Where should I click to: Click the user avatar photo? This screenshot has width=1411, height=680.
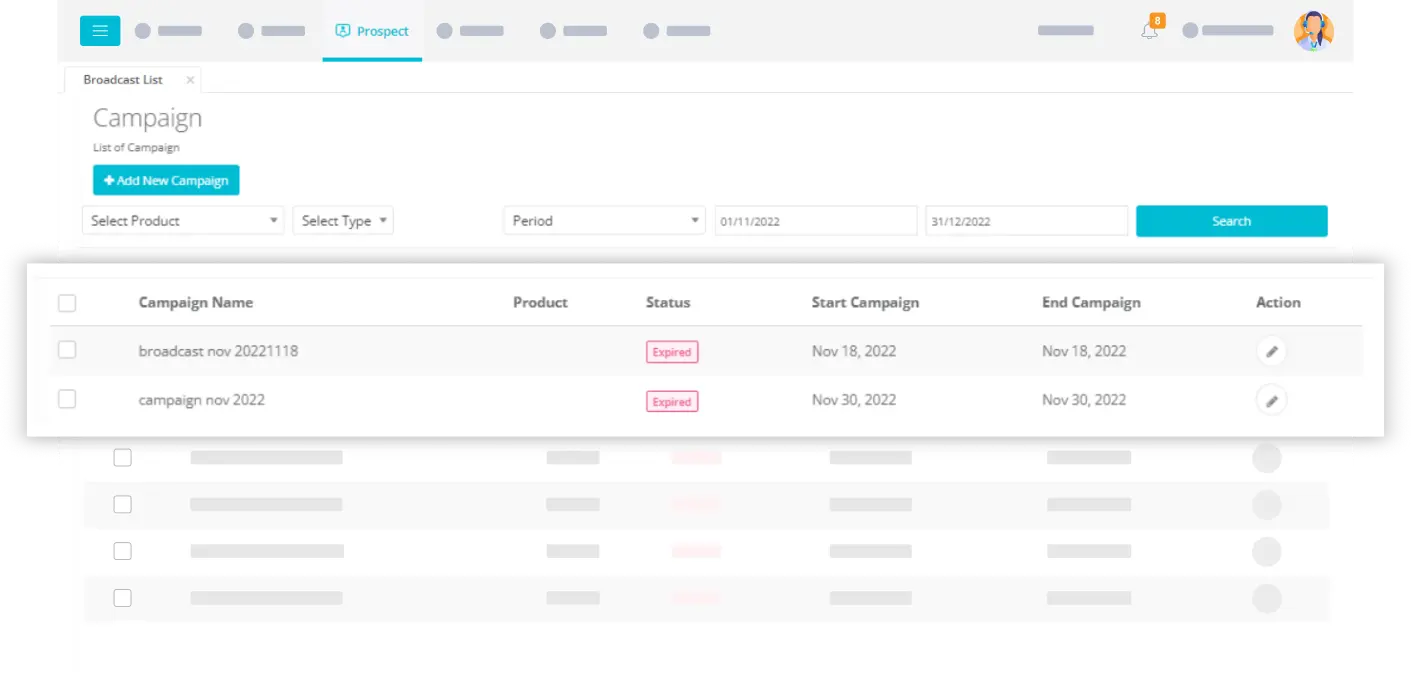tap(1313, 31)
